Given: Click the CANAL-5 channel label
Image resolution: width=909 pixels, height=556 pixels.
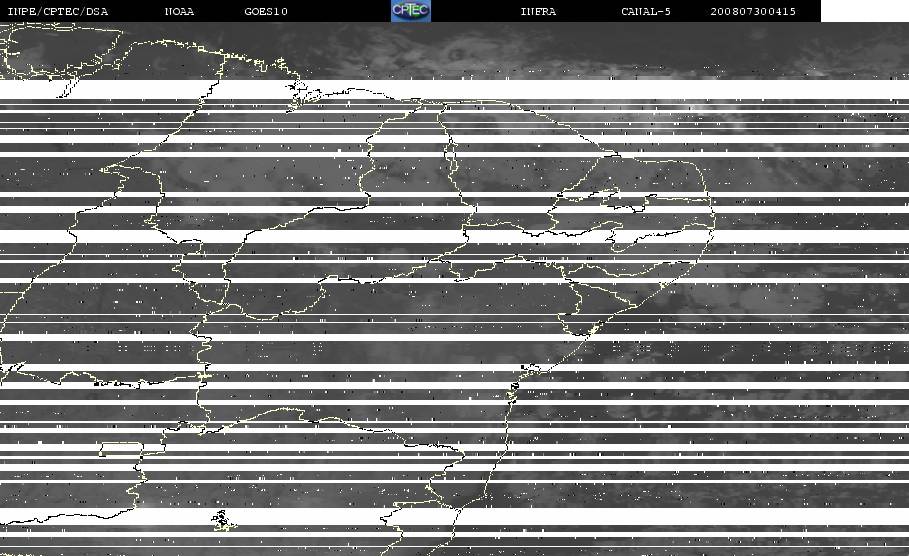Looking at the screenshot, I should pos(646,12).
